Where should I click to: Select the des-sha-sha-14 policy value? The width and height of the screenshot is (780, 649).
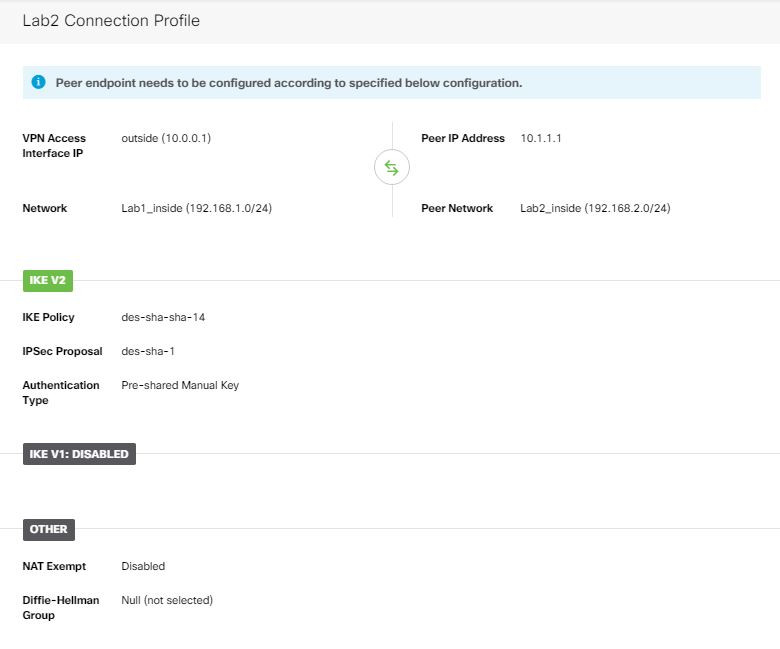[x=163, y=317]
